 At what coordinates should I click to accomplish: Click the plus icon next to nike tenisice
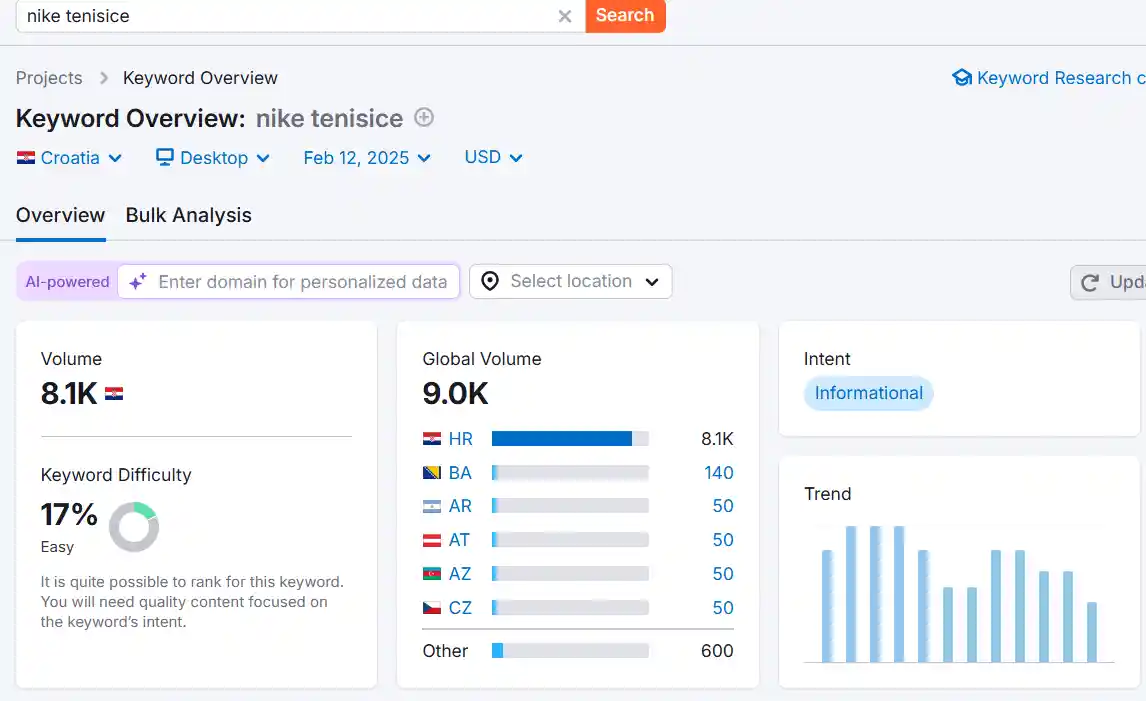pos(424,118)
